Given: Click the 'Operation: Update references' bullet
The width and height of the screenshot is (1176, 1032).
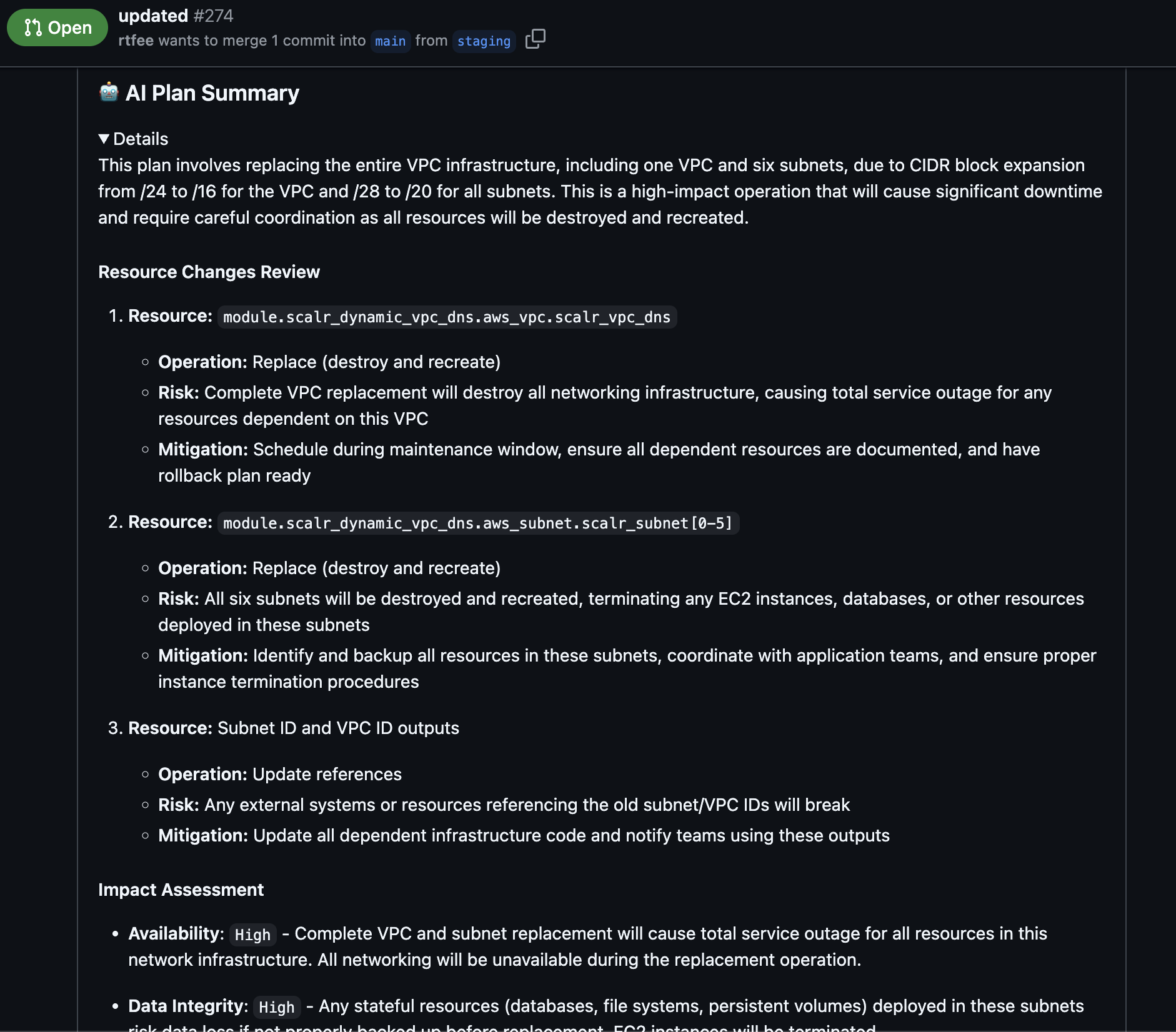Looking at the screenshot, I should tap(280, 774).
